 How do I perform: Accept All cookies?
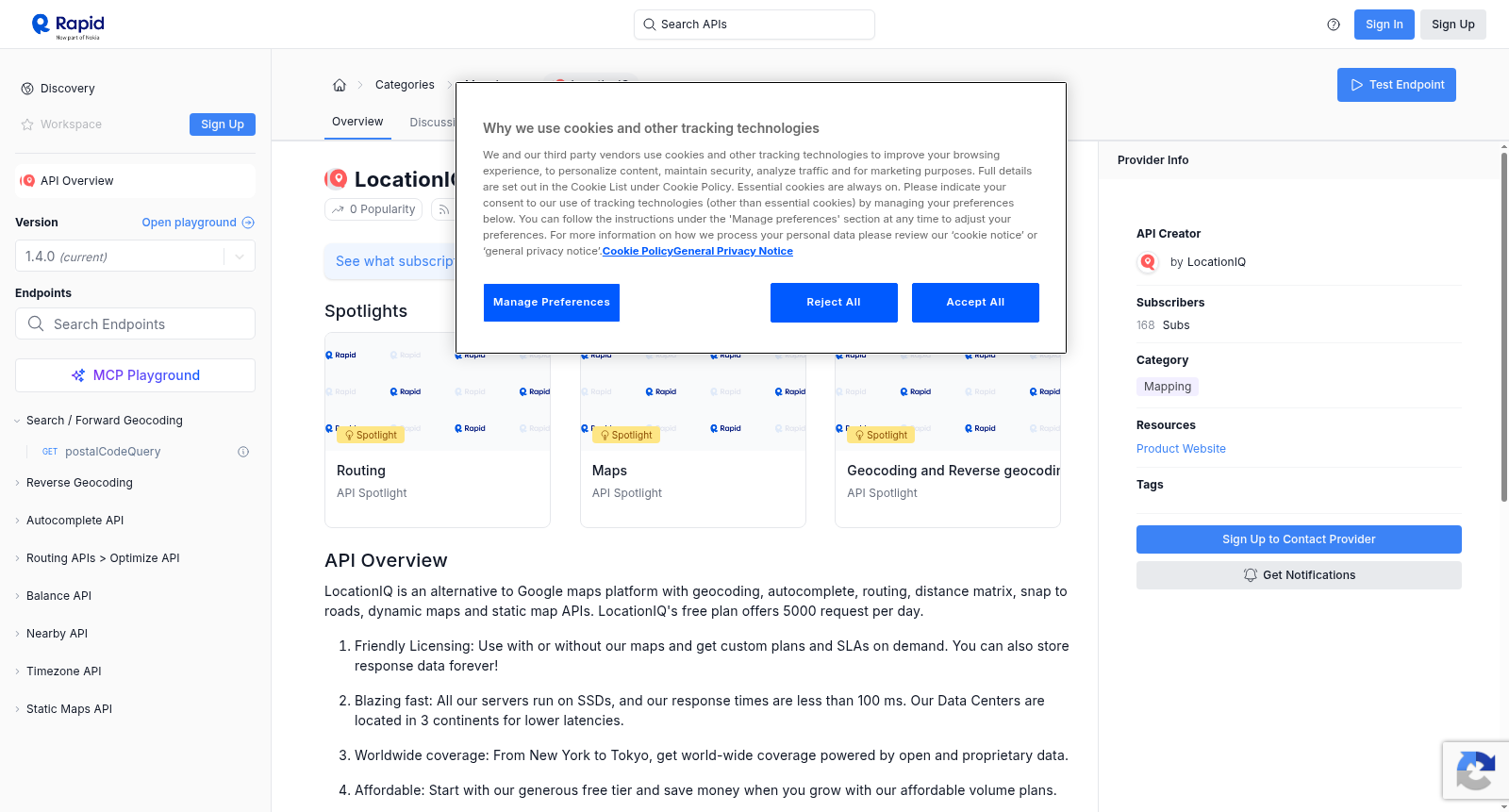coord(975,303)
